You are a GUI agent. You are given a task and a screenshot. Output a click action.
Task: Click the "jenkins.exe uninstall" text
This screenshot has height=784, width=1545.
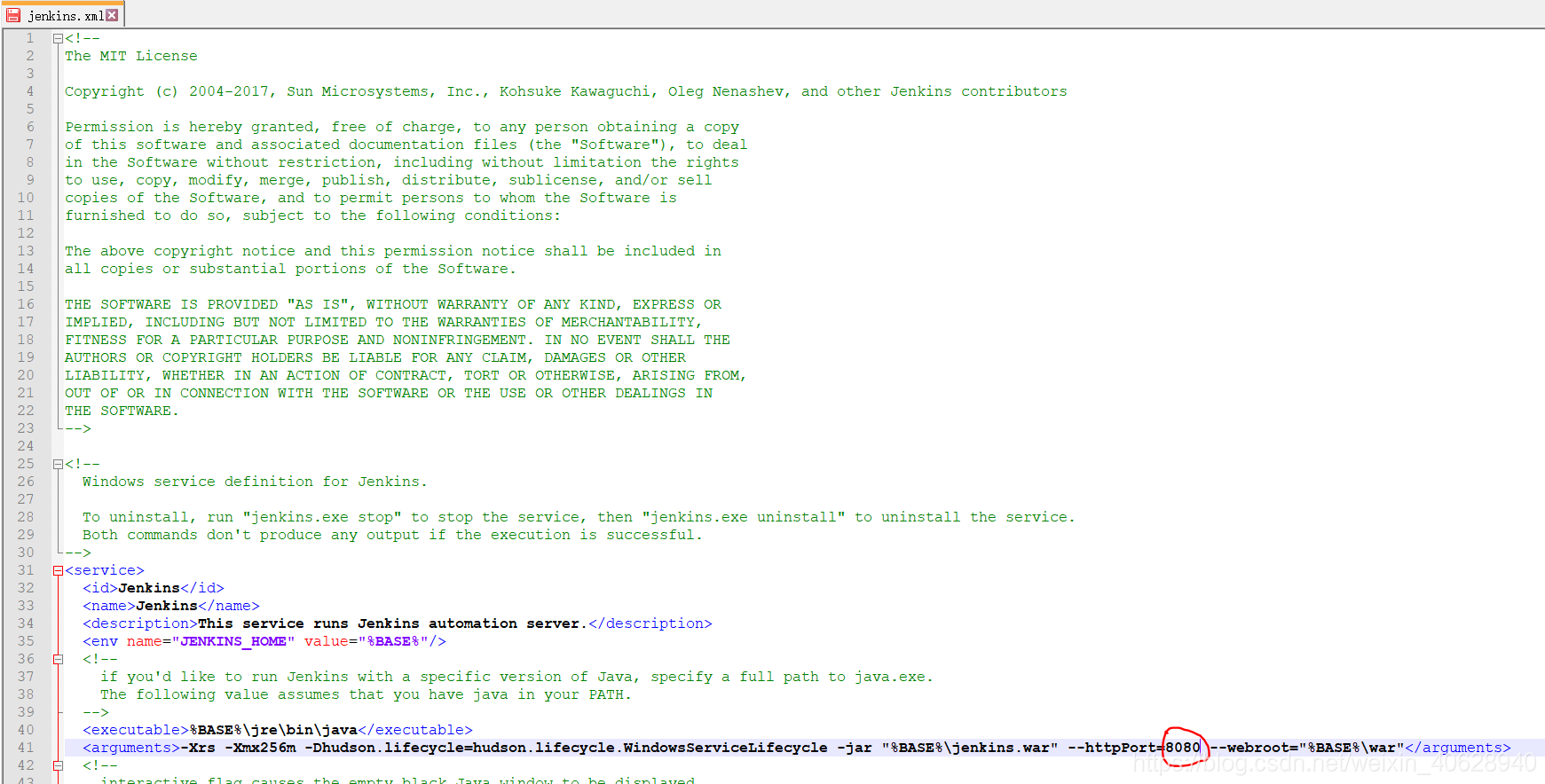point(744,517)
